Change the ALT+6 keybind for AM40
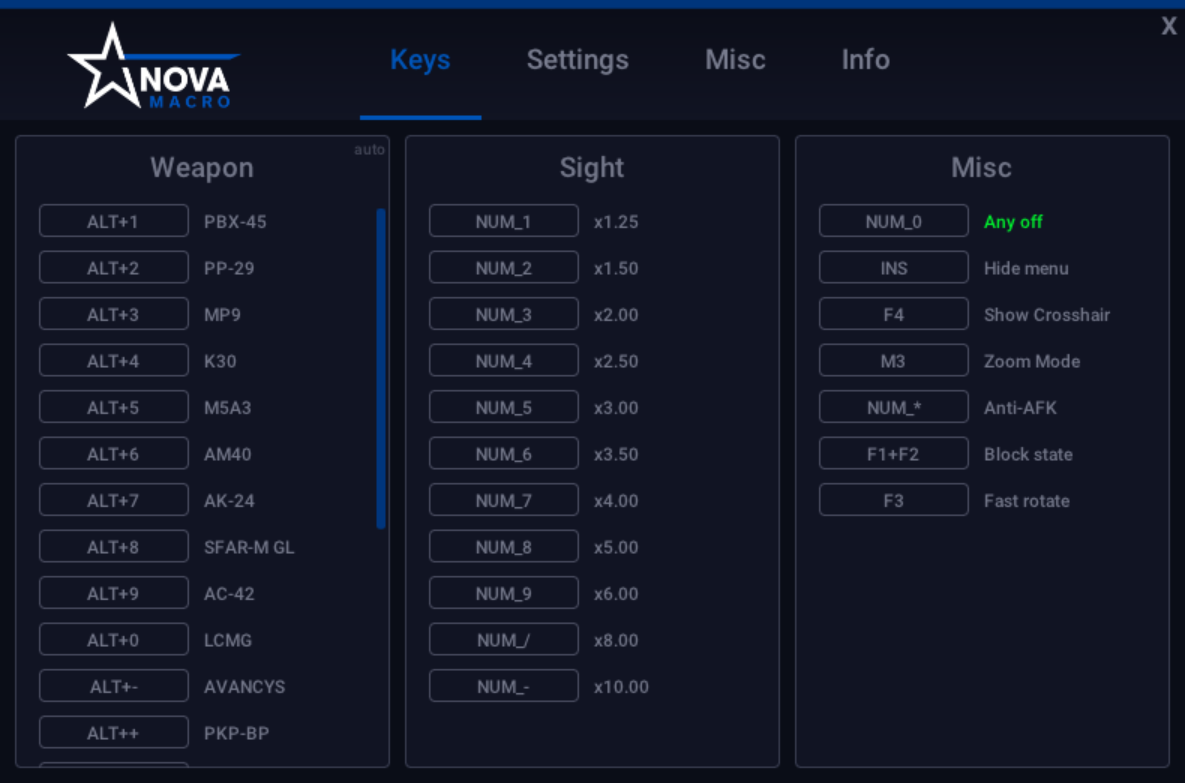The image size is (1185, 783). (x=113, y=453)
